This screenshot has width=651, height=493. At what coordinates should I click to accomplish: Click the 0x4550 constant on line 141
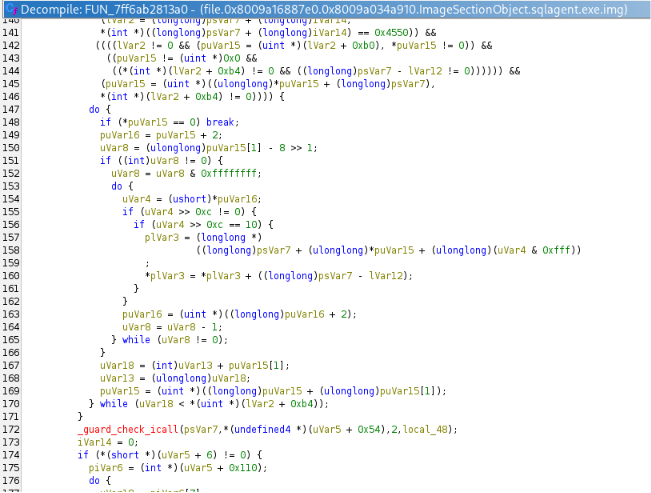[x=391, y=33]
